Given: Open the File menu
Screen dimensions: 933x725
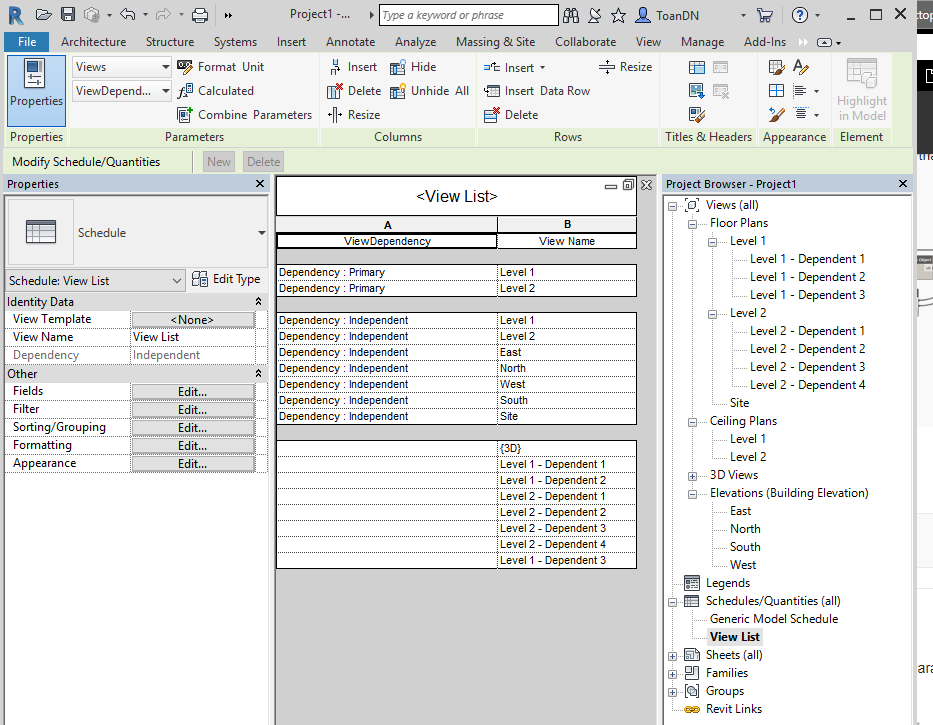Looking at the screenshot, I should [x=26, y=42].
